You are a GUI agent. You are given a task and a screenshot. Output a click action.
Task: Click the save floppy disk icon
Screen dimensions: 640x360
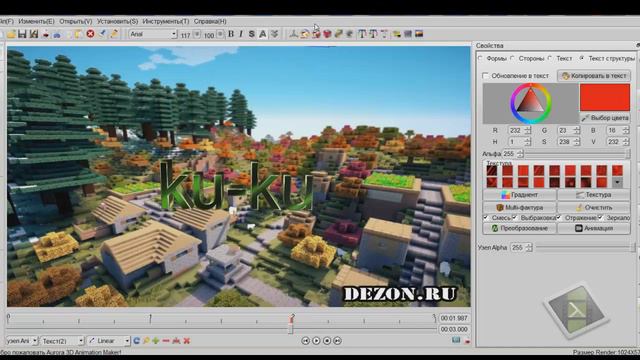click(22, 34)
